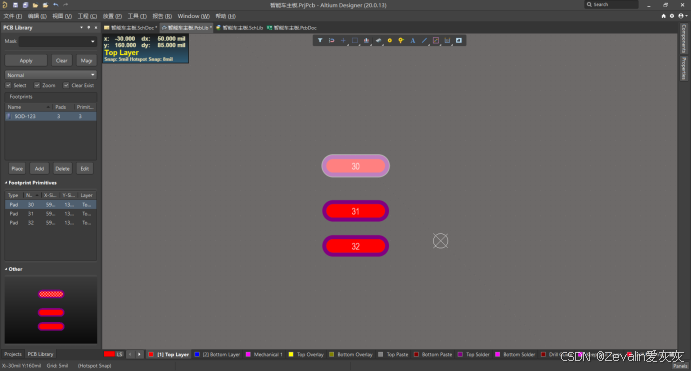Select the Top Paste layer tab
Screen dimensions: 692x371
[x=393, y=354]
